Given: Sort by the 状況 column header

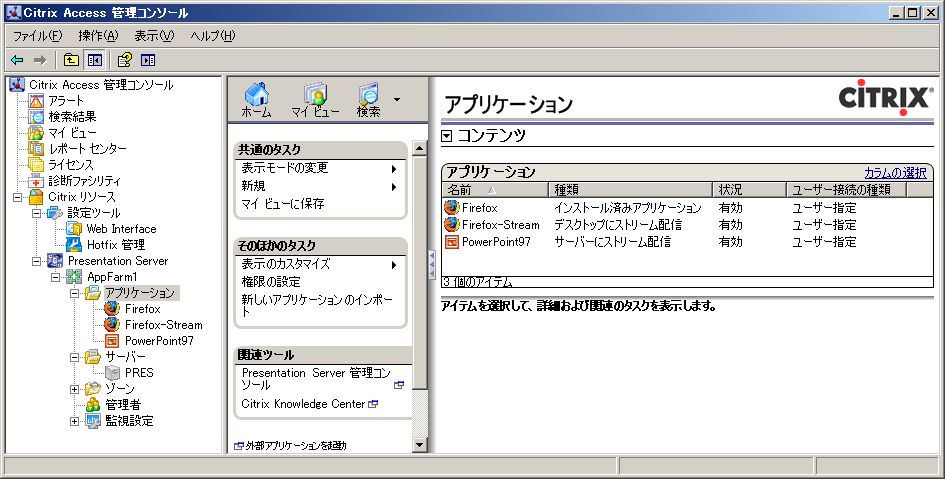Looking at the screenshot, I should 750,189.
